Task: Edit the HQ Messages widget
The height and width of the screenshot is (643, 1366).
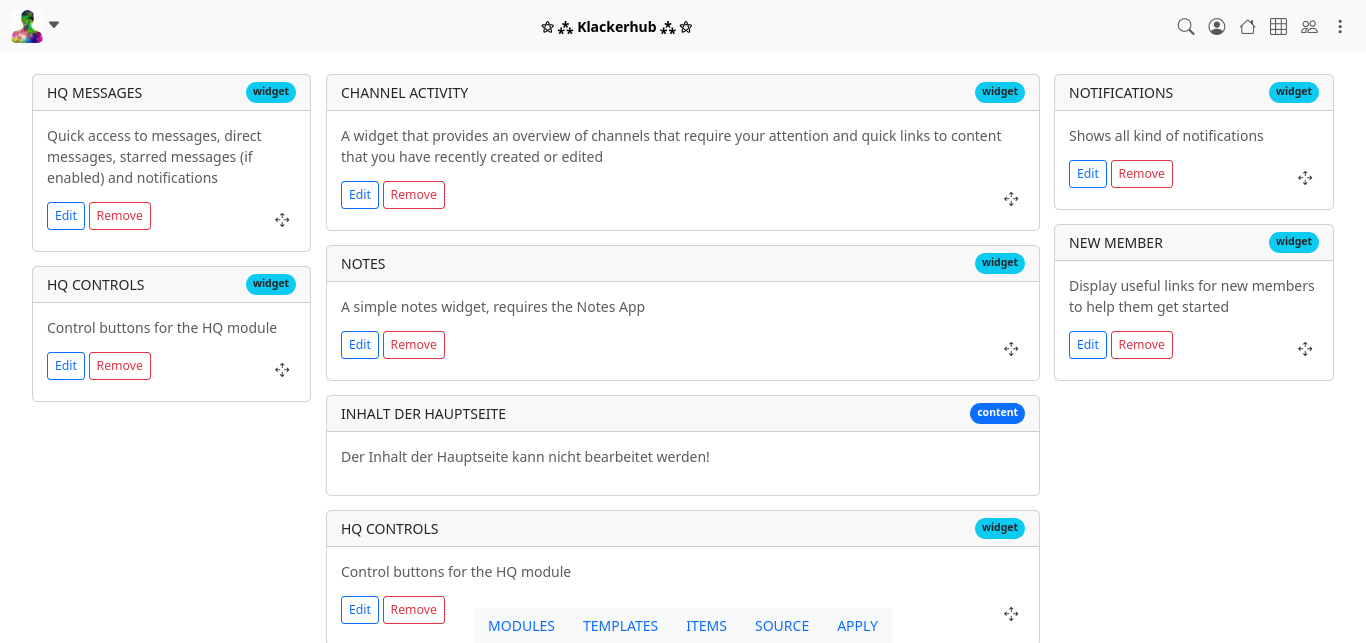Action: pos(66,216)
